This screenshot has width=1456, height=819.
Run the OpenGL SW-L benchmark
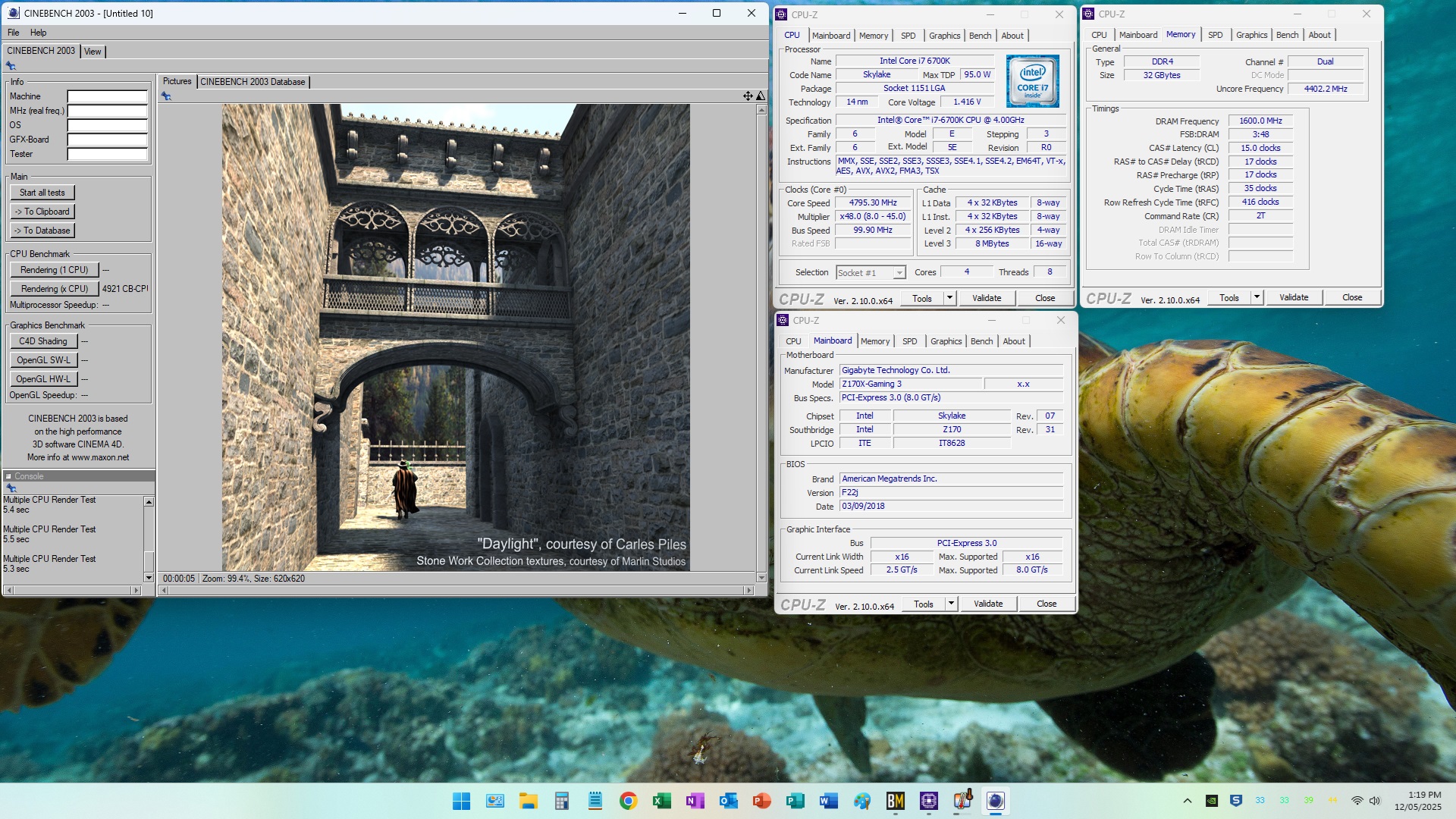tap(43, 360)
